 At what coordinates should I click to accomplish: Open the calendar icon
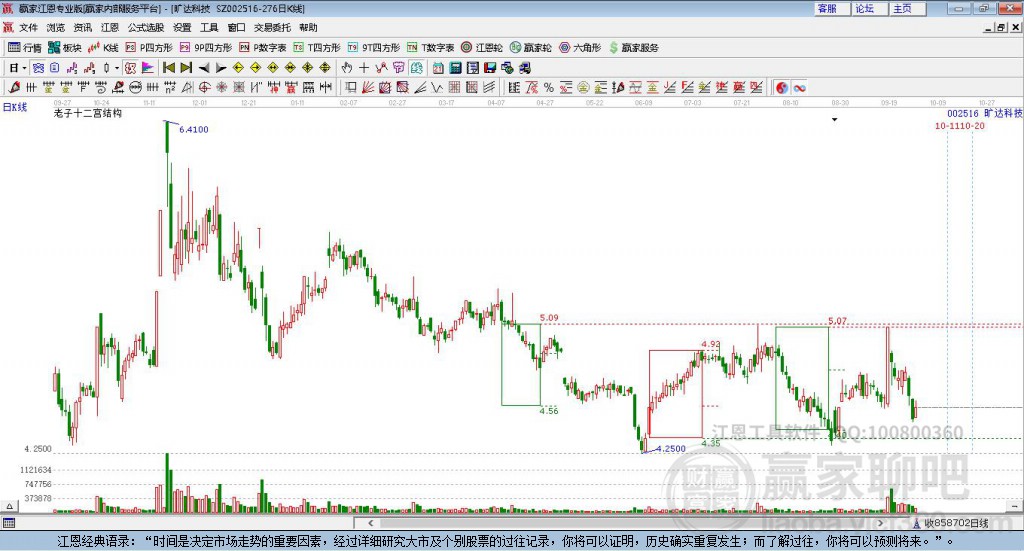coord(438,68)
